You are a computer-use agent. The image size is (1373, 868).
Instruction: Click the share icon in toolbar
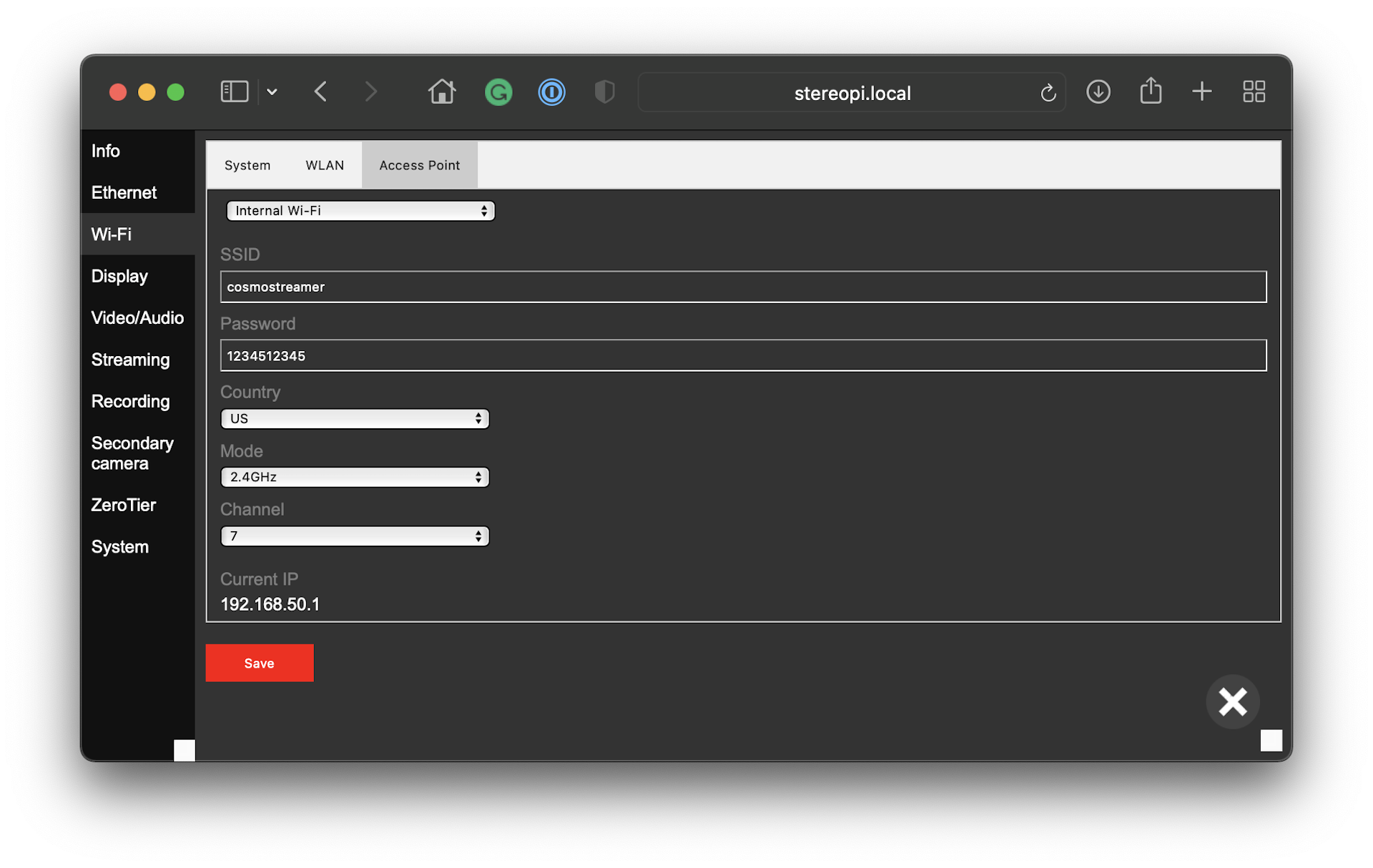(1150, 91)
